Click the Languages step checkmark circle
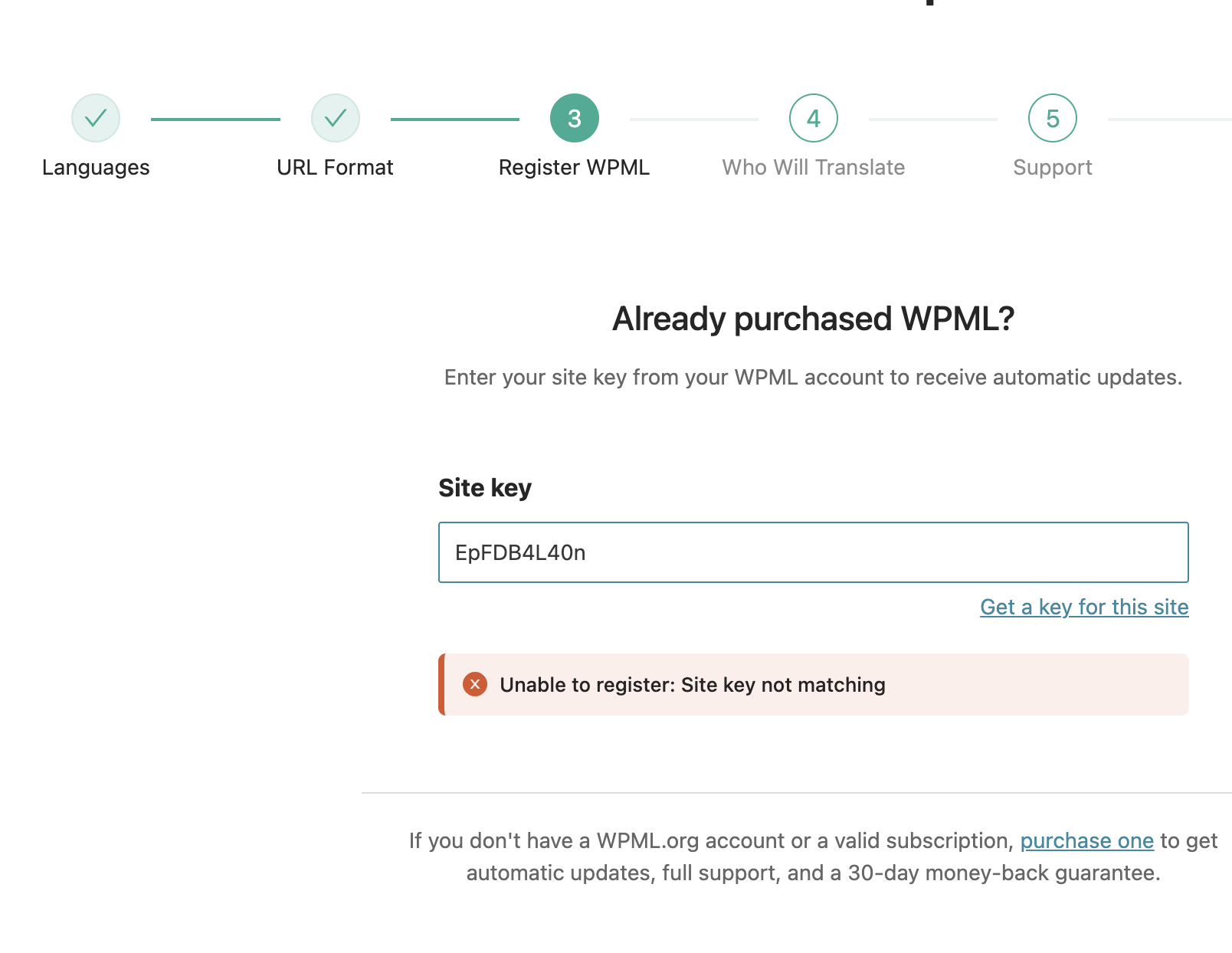Viewport: 1232px width, 953px height. (x=96, y=118)
